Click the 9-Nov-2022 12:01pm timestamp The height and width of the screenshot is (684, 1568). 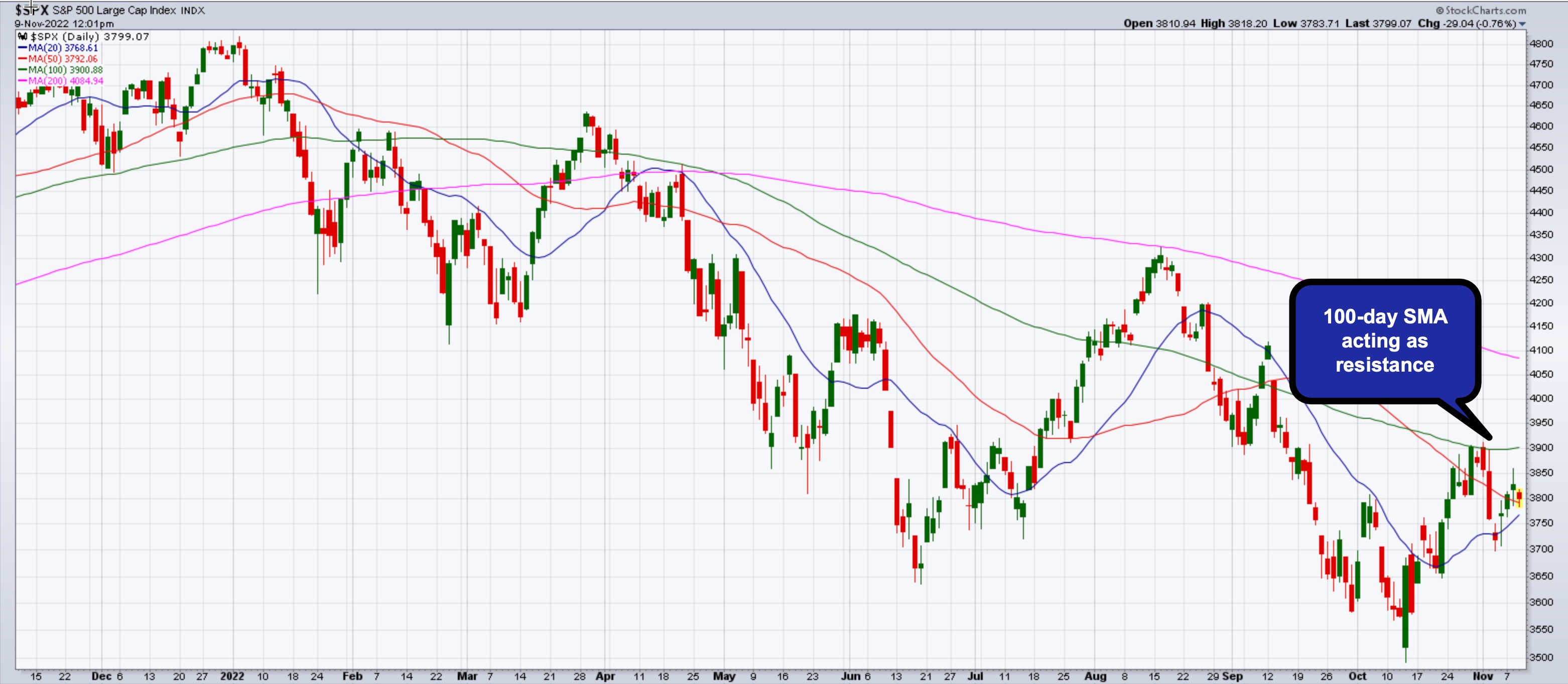[x=64, y=24]
